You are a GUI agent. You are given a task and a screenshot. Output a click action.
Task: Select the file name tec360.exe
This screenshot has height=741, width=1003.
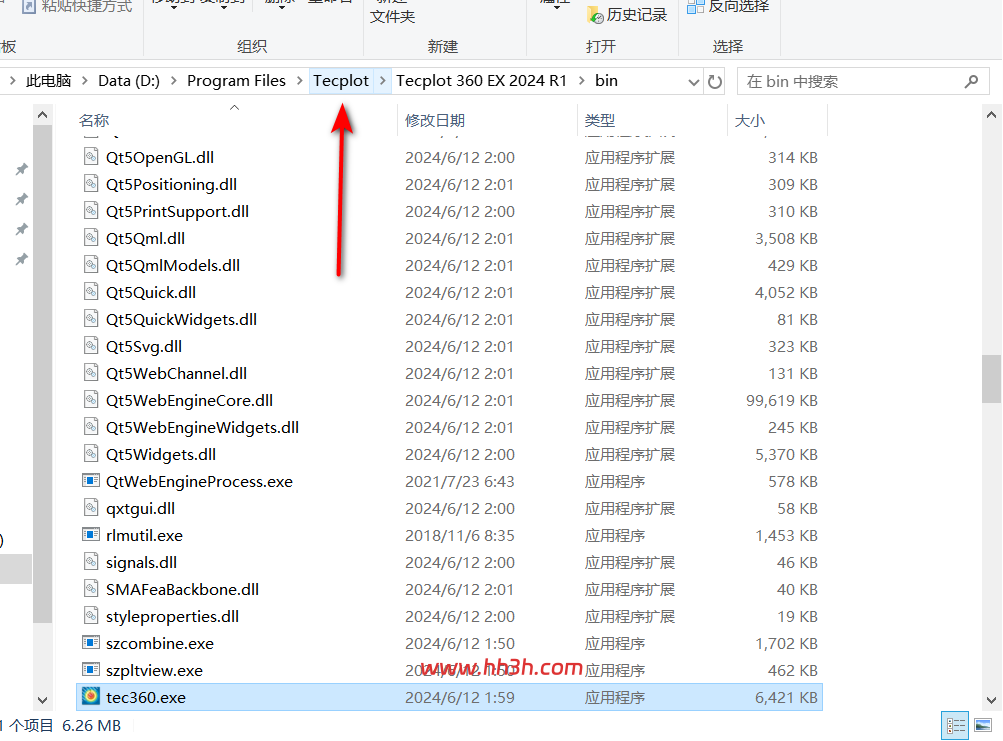[x=146, y=697]
